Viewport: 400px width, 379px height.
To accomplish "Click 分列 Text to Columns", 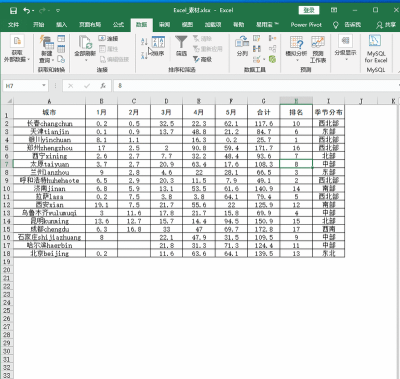I will tap(242, 46).
